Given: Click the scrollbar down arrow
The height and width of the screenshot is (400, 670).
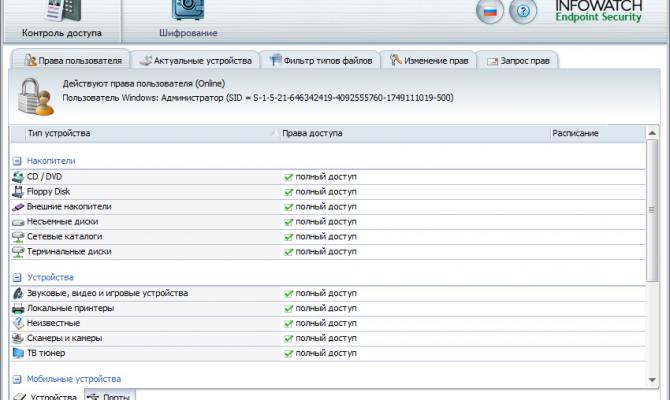Looking at the screenshot, I should click(652, 379).
